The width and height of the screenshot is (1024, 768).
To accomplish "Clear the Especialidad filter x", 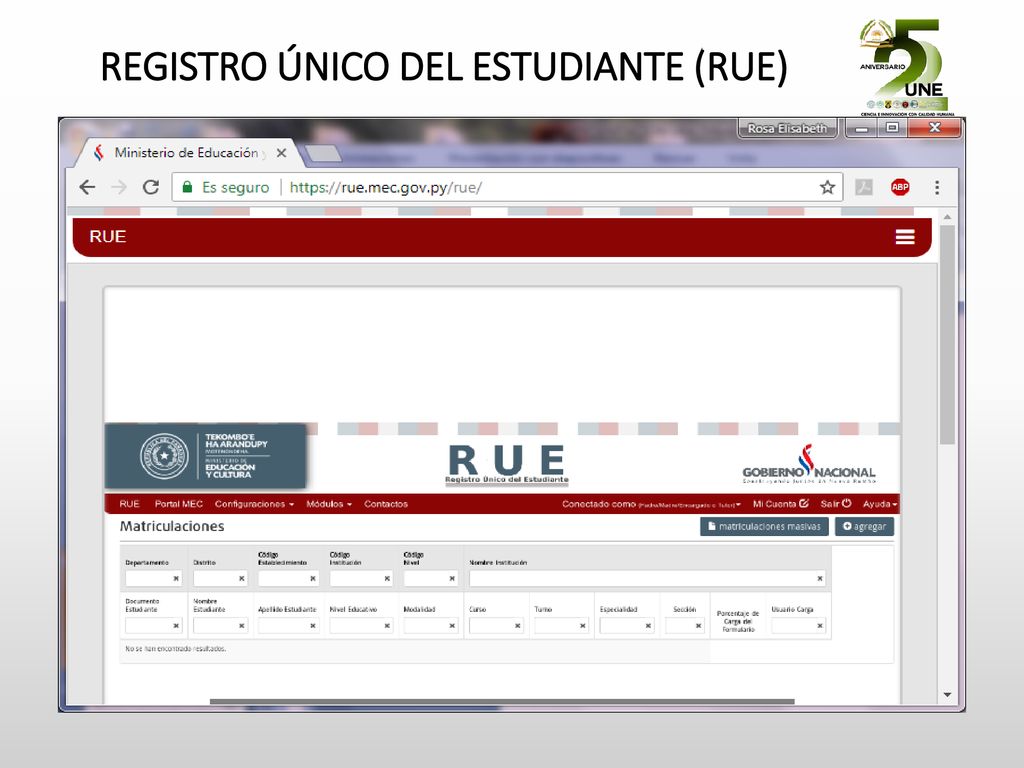I will 648,626.
